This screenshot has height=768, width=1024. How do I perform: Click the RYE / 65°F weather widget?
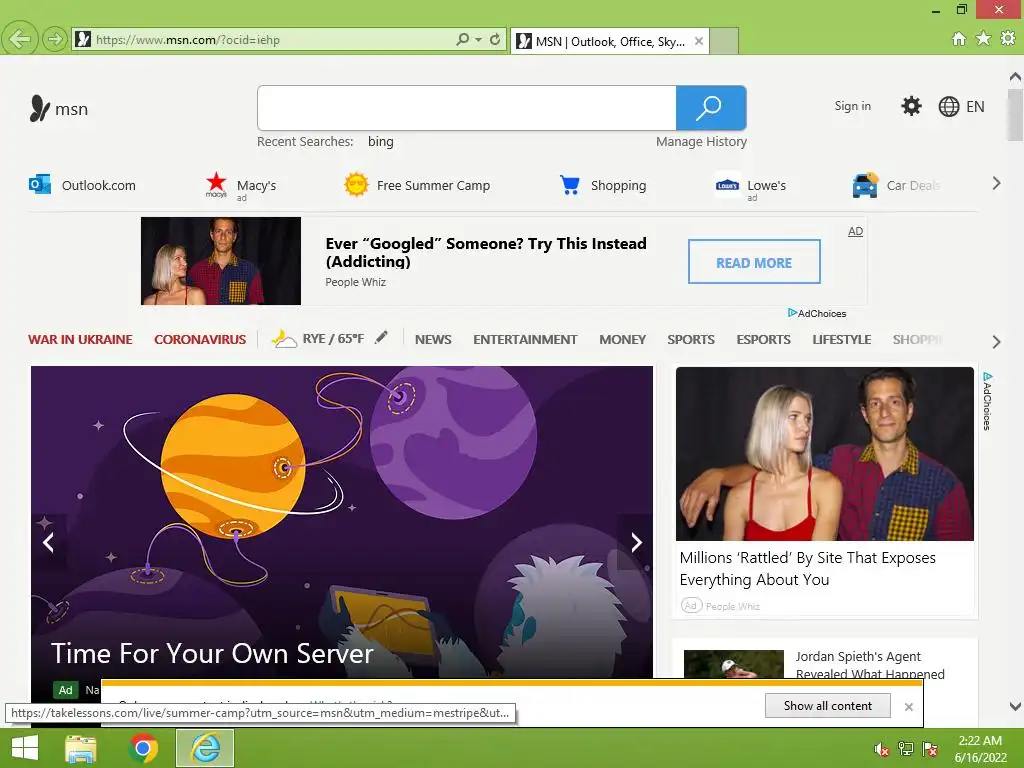(x=318, y=338)
